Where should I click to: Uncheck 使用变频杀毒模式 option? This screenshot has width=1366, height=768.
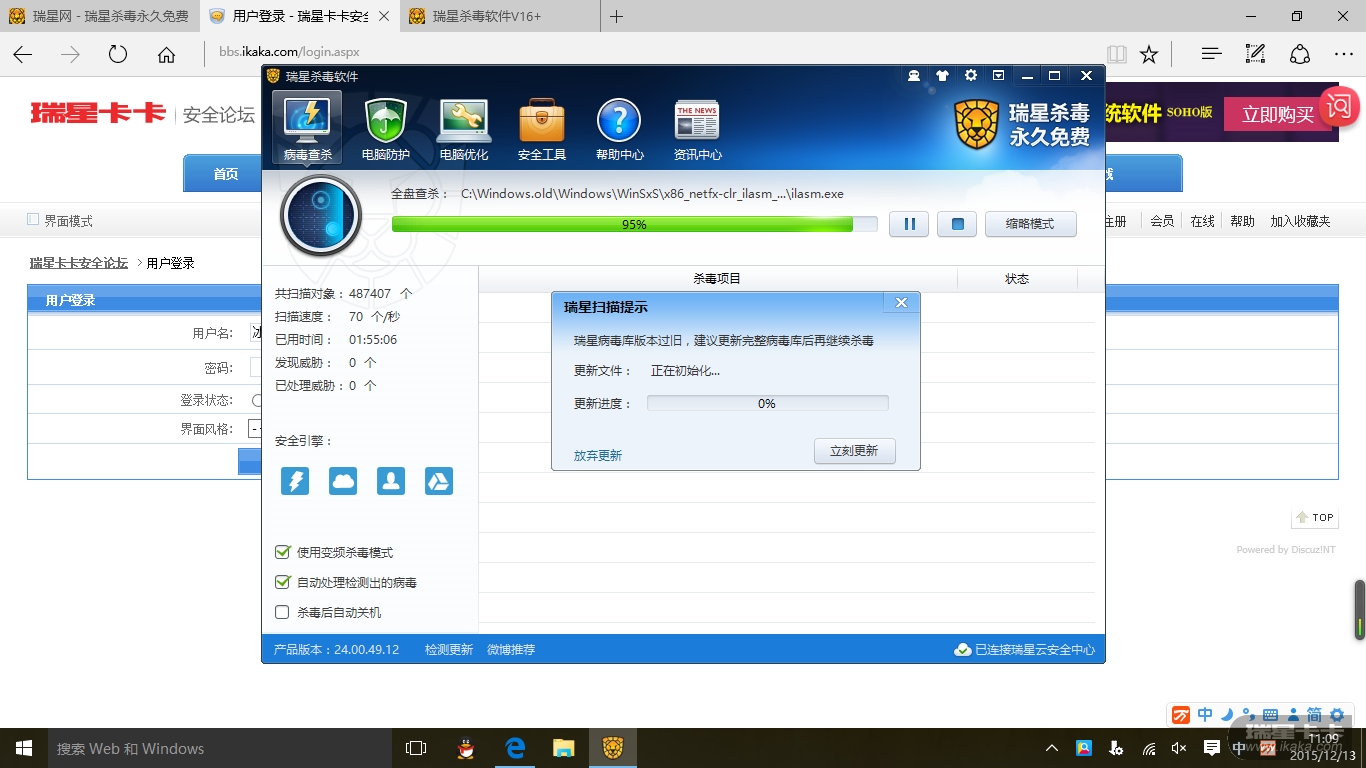(282, 552)
